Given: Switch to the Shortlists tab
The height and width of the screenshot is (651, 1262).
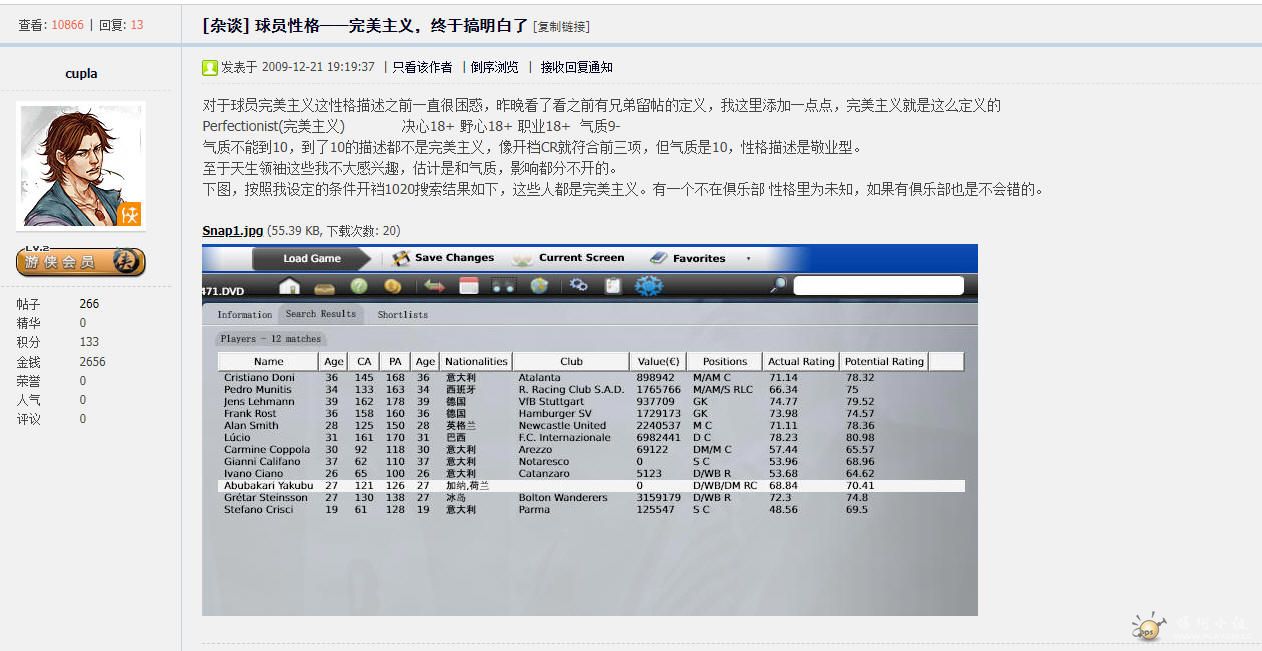Looking at the screenshot, I should click(x=402, y=314).
